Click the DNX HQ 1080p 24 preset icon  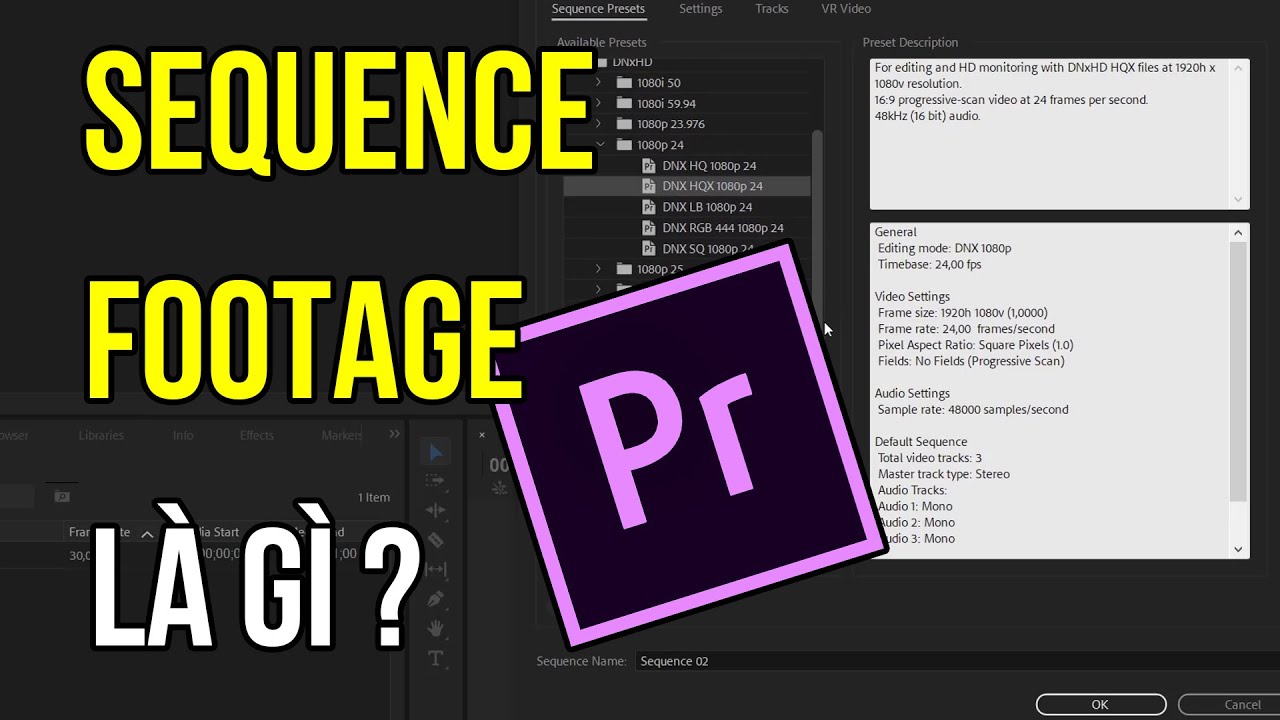(x=649, y=165)
